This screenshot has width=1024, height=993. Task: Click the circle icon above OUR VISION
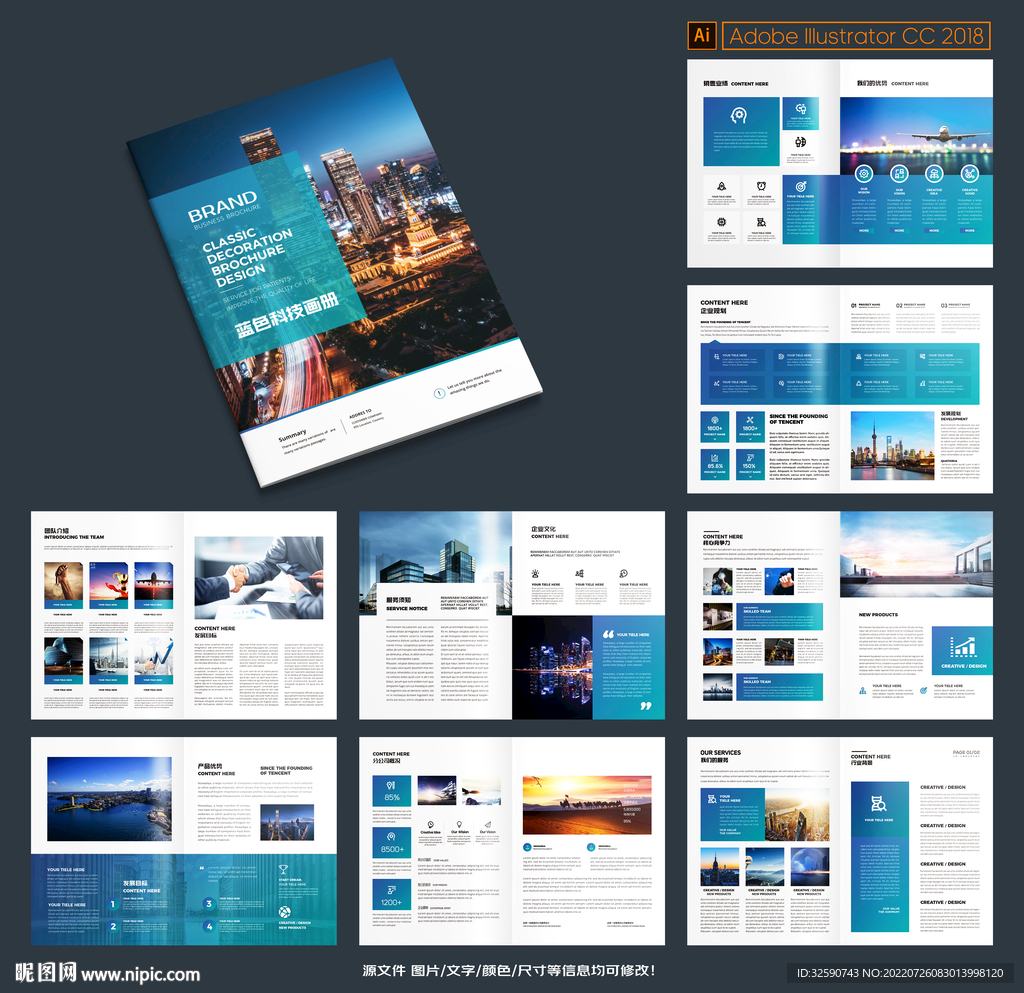coord(899,174)
